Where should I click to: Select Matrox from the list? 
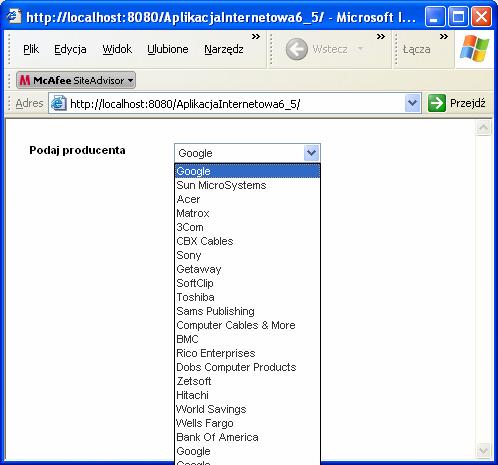click(247, 213)
